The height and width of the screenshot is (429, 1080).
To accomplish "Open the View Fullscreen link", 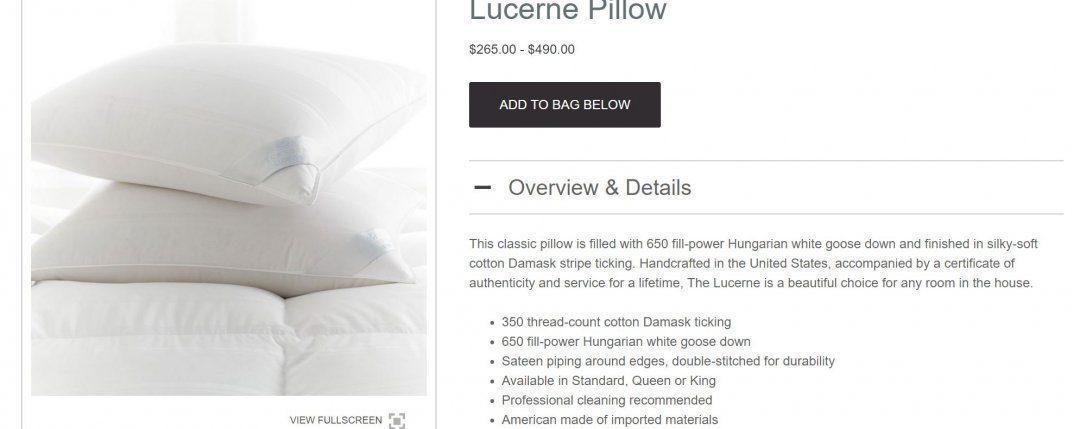I will click(x=335, y=420).
